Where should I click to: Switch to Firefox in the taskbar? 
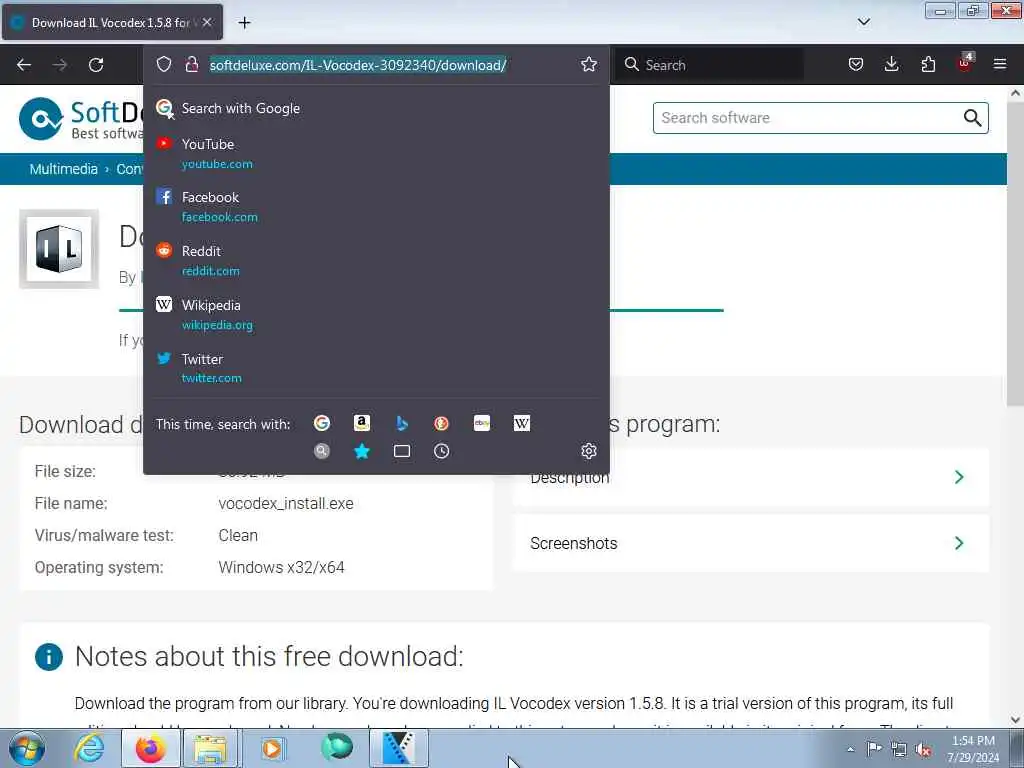(x=151, y=748)
